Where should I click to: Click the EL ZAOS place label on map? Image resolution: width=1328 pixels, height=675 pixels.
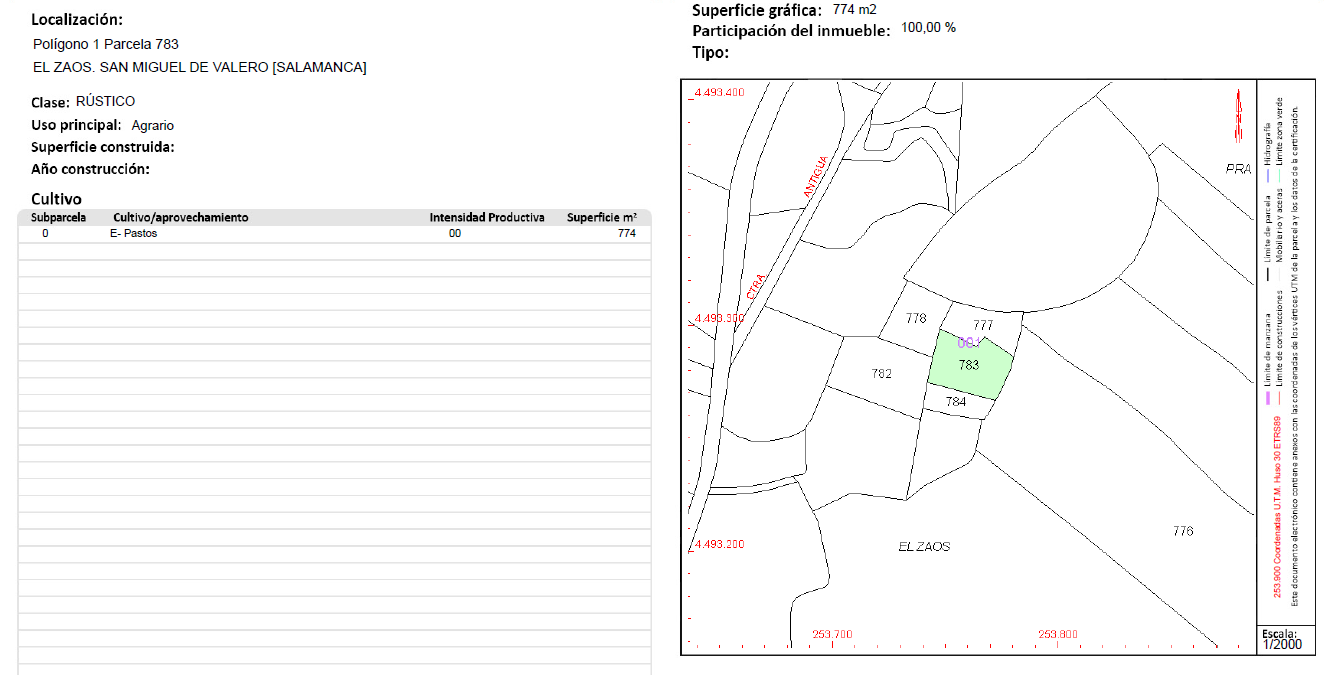tap(923, 547)
